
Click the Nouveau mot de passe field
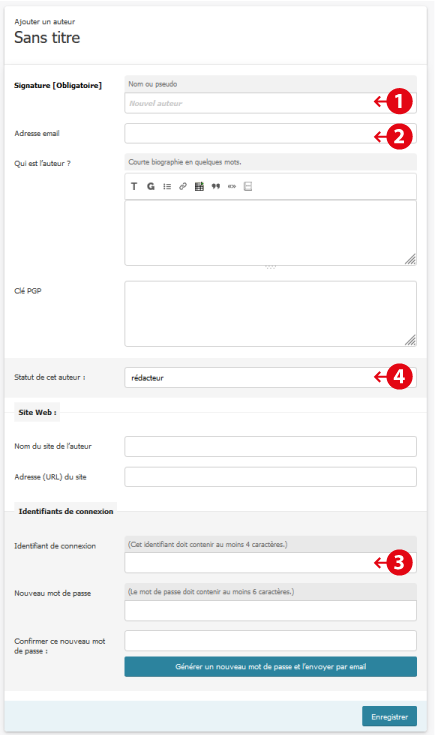[270, 611]
